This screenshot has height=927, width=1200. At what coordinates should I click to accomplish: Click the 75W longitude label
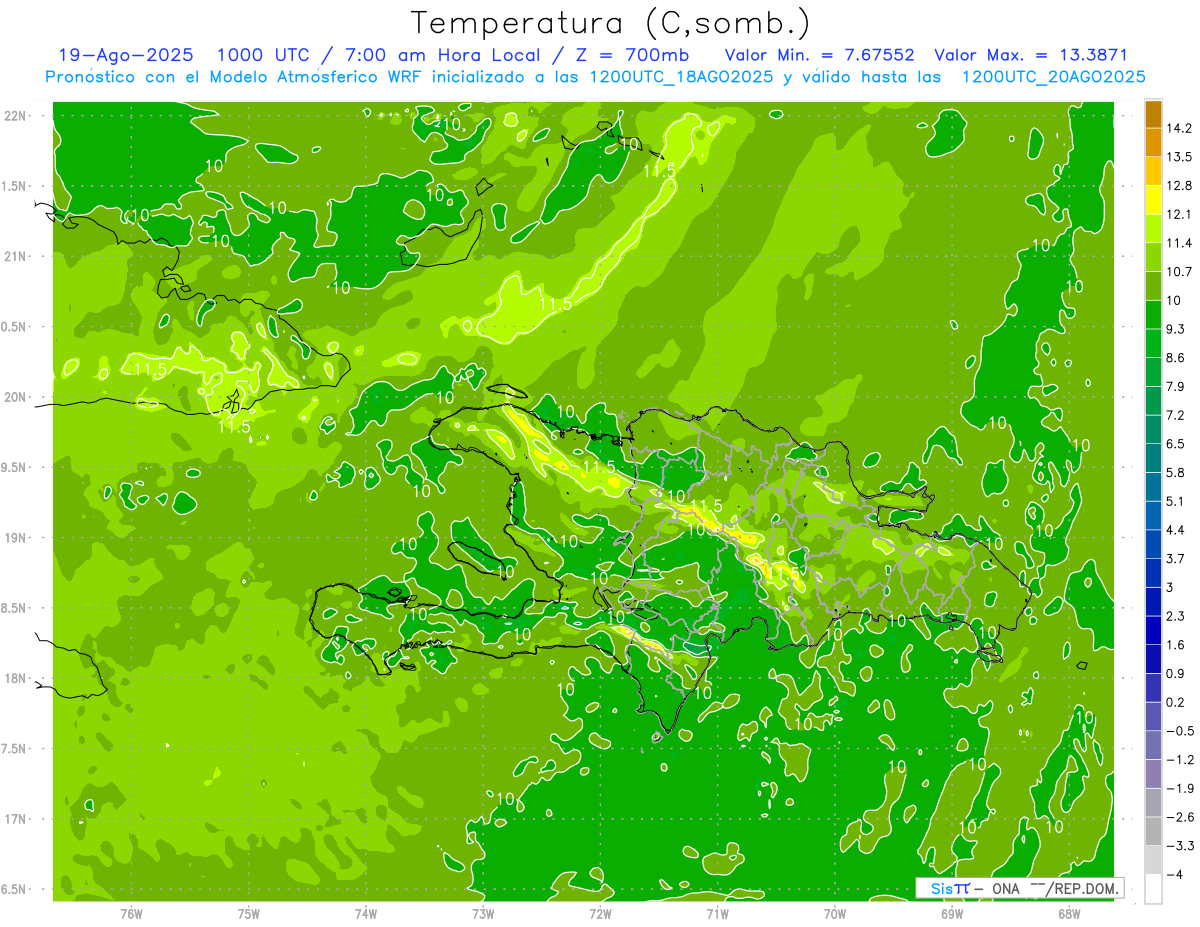coord(248,914)
